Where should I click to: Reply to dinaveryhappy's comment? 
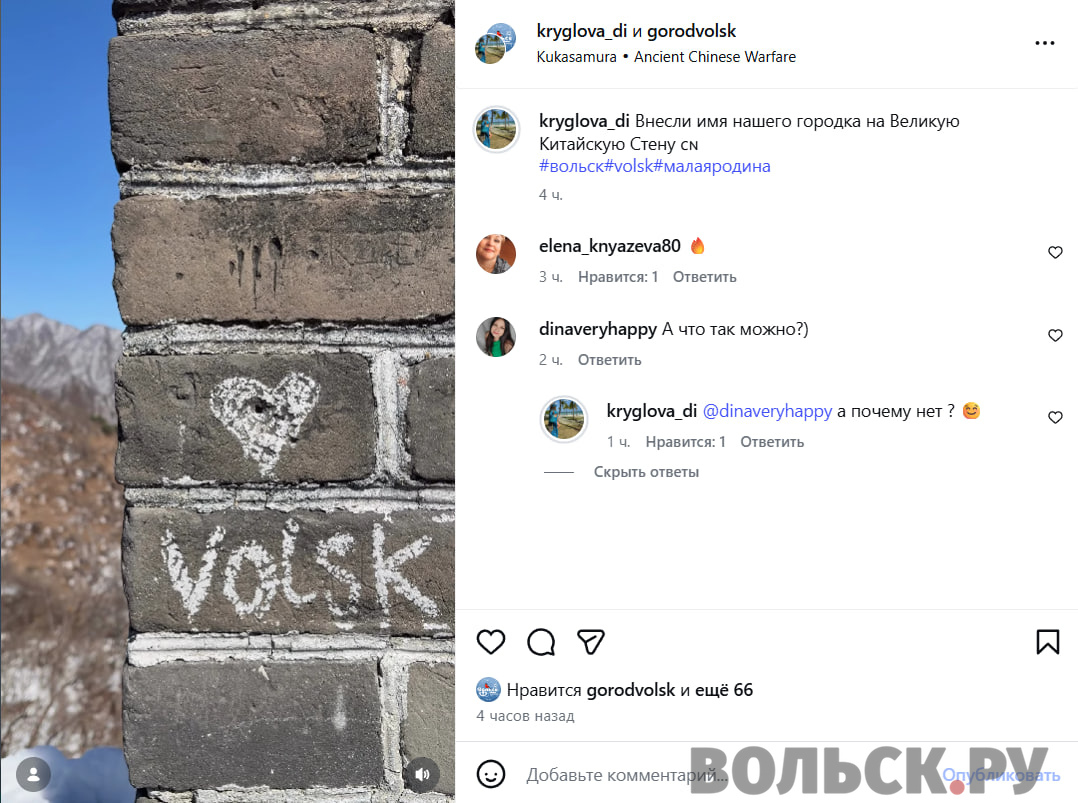(x=609, y=360)
